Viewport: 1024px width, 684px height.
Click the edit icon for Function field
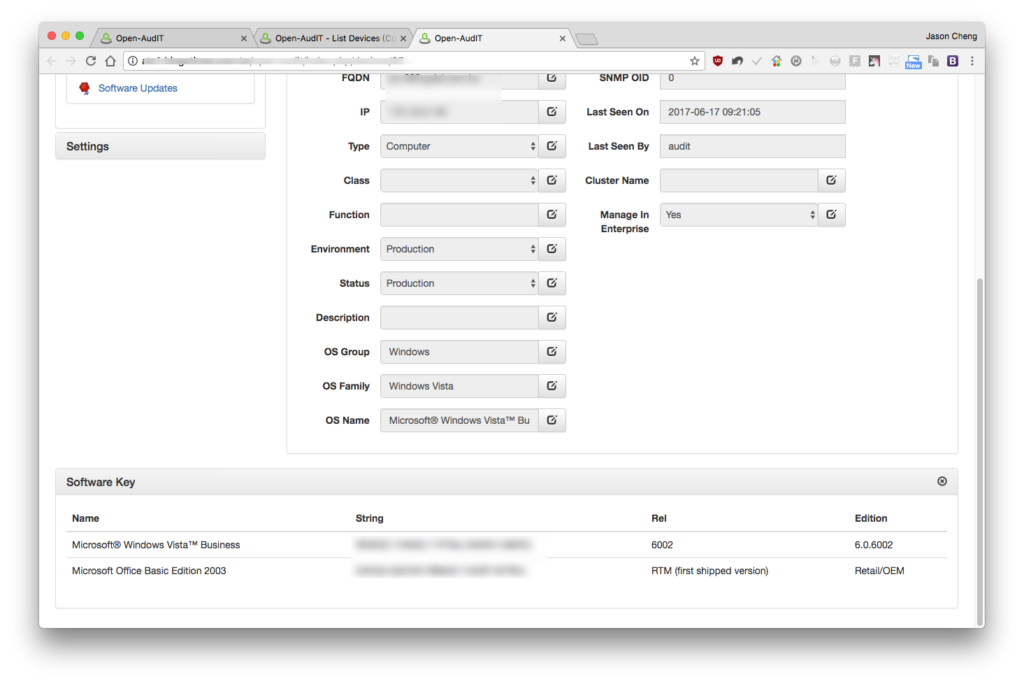[552, 215]
